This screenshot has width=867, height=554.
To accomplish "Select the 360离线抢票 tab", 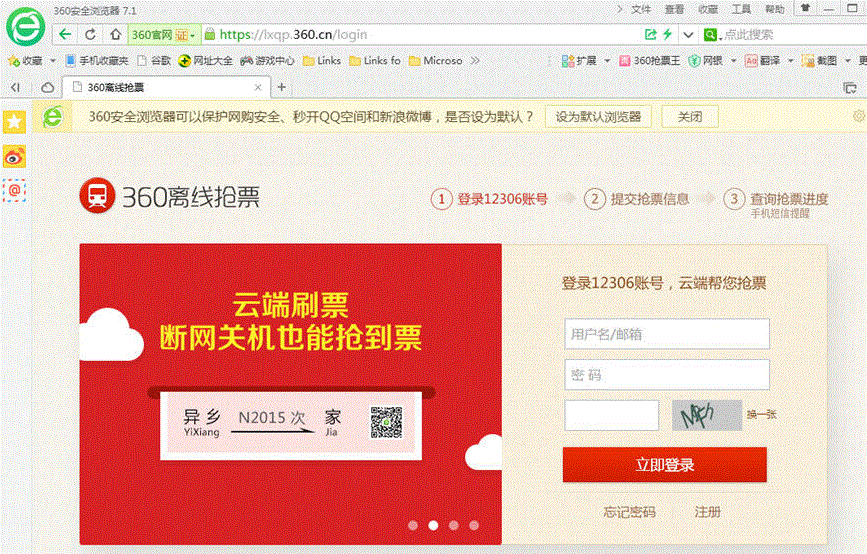I will [x=166, y=87].
